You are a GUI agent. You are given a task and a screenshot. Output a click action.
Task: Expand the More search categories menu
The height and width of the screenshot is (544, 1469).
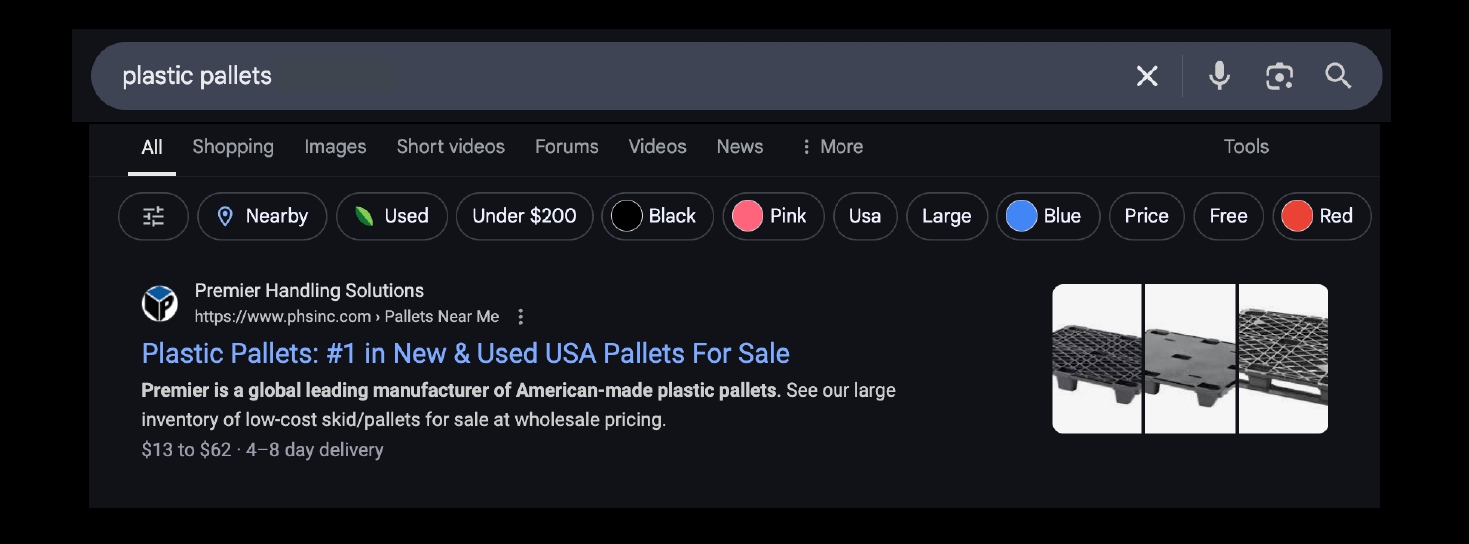coord(831,147)
